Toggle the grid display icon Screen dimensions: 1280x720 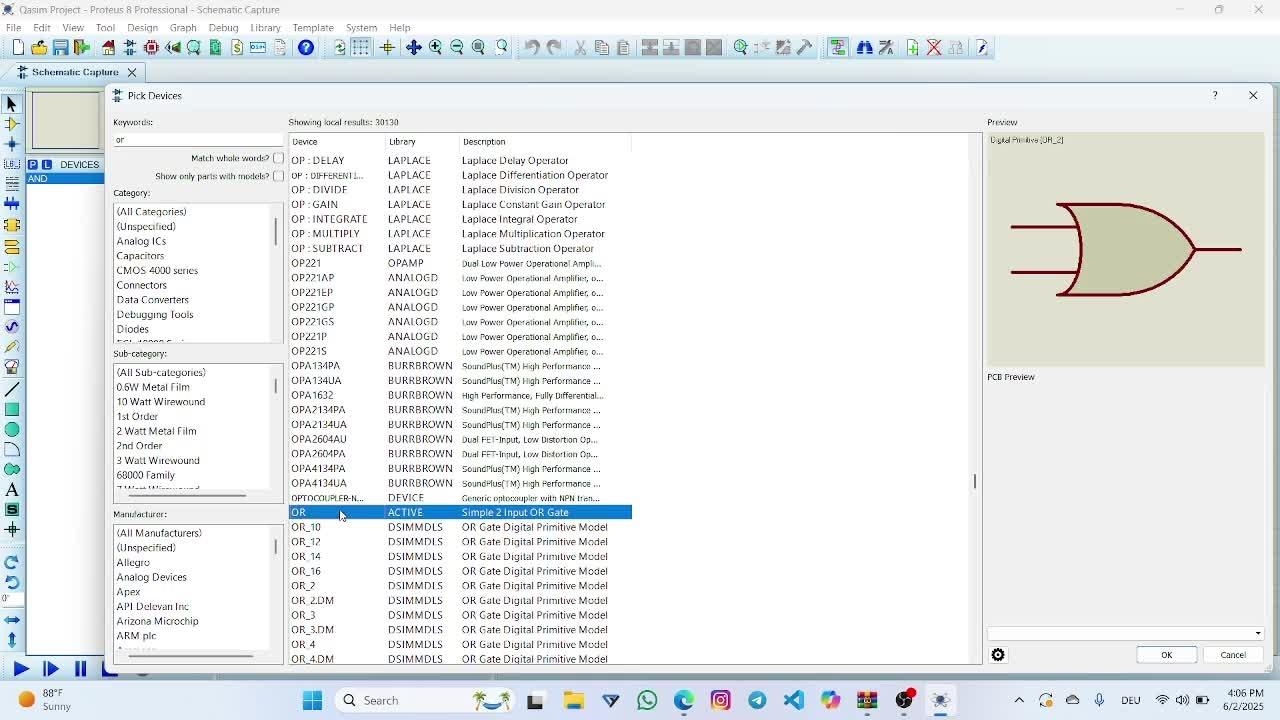click(x=361, y=47)
